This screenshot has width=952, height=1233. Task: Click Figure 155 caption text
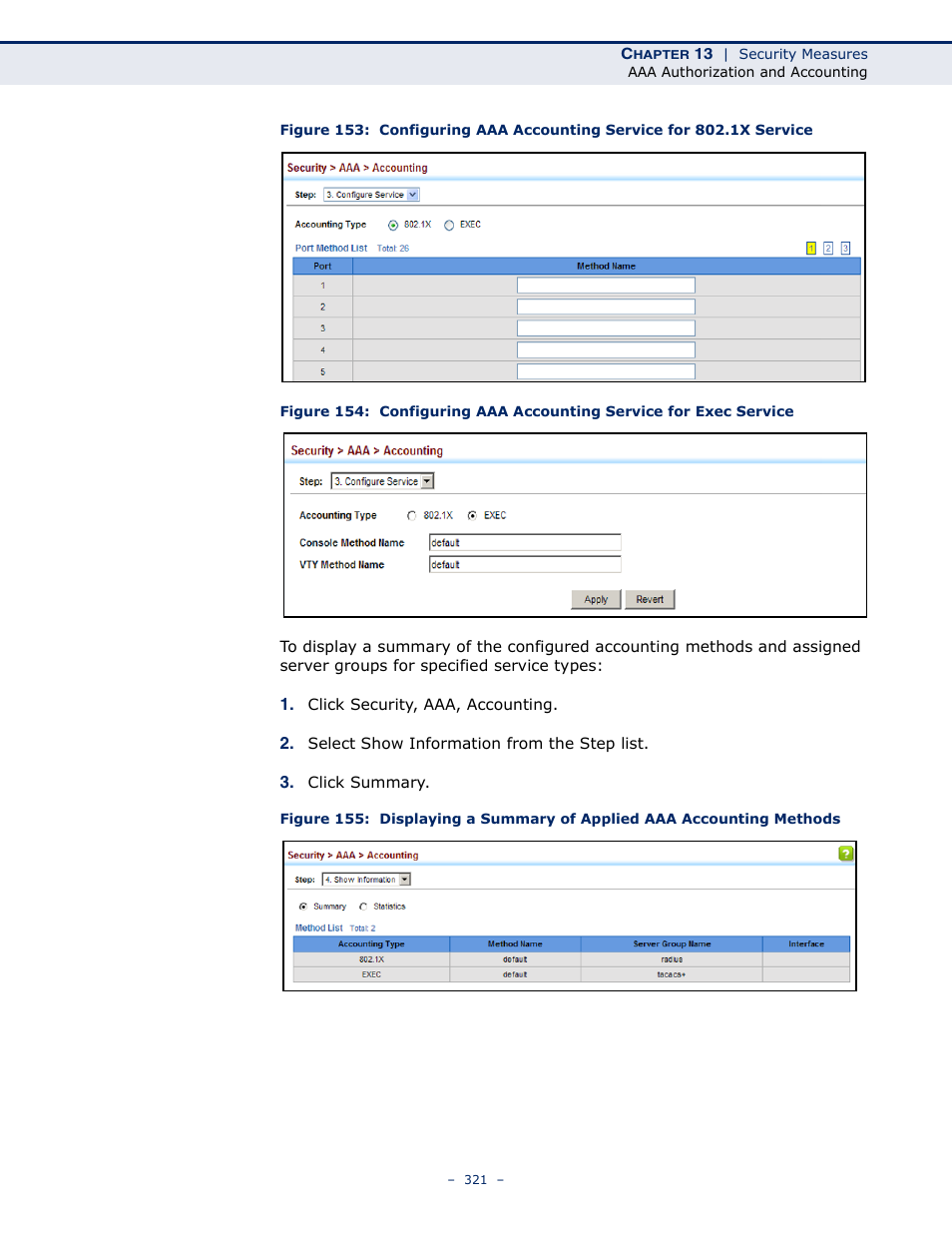point(560,819)
